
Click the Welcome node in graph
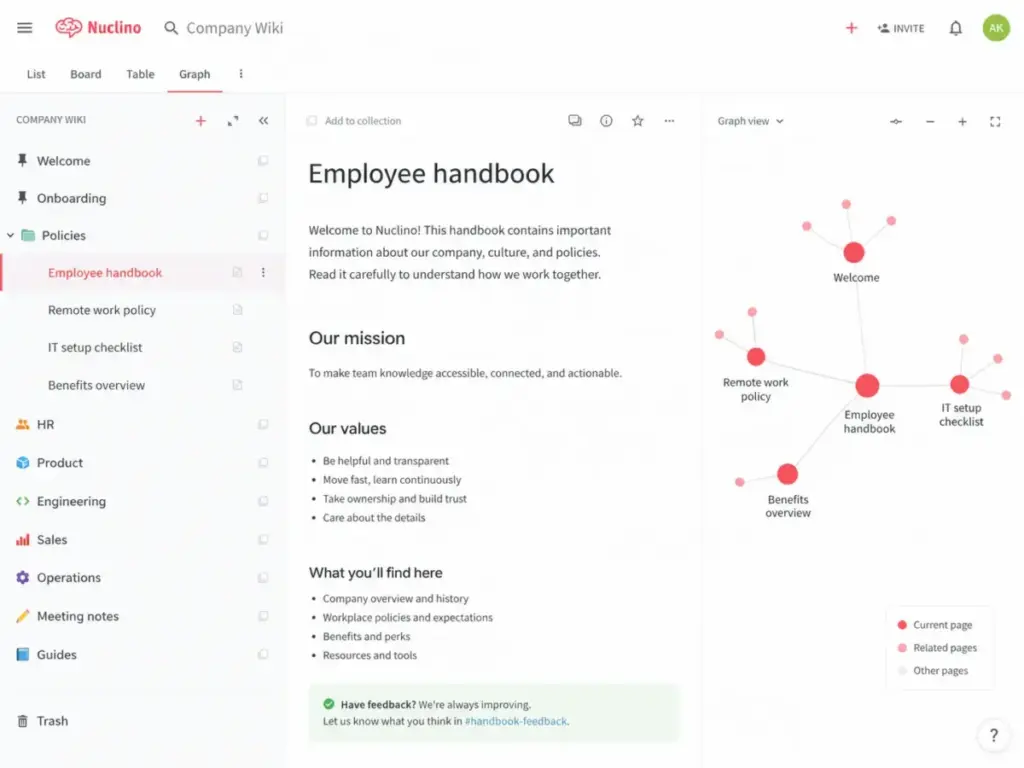click(854, 252)
